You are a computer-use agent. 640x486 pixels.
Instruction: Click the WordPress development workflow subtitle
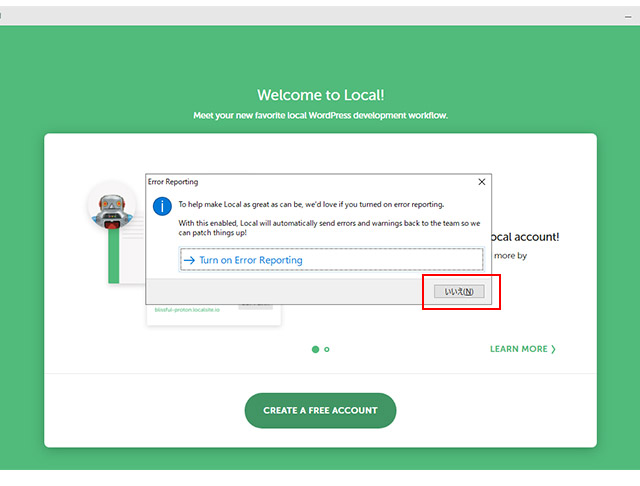(x=320, y=115)
